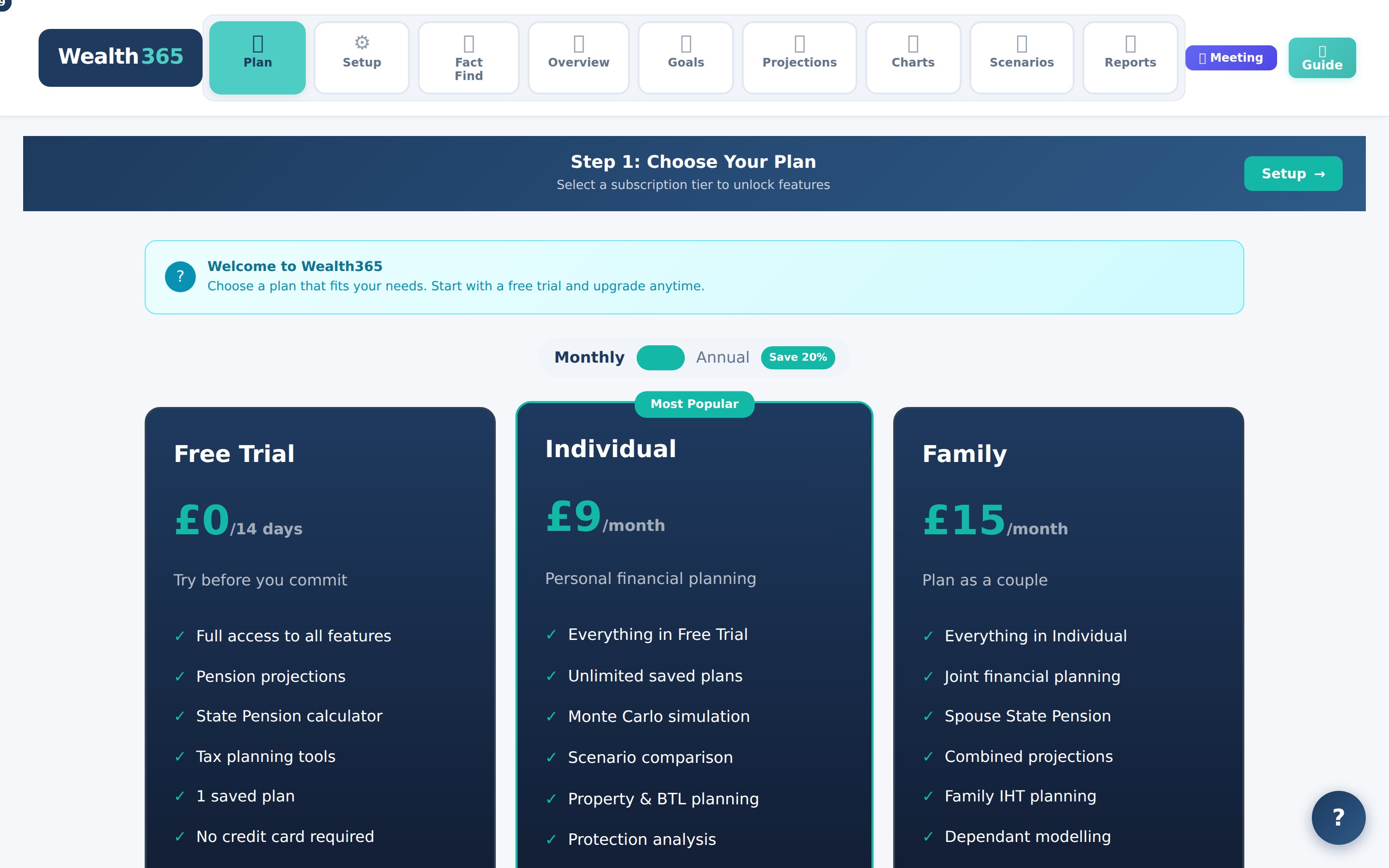Click the welcome banner question mark icon

(180, 277)
